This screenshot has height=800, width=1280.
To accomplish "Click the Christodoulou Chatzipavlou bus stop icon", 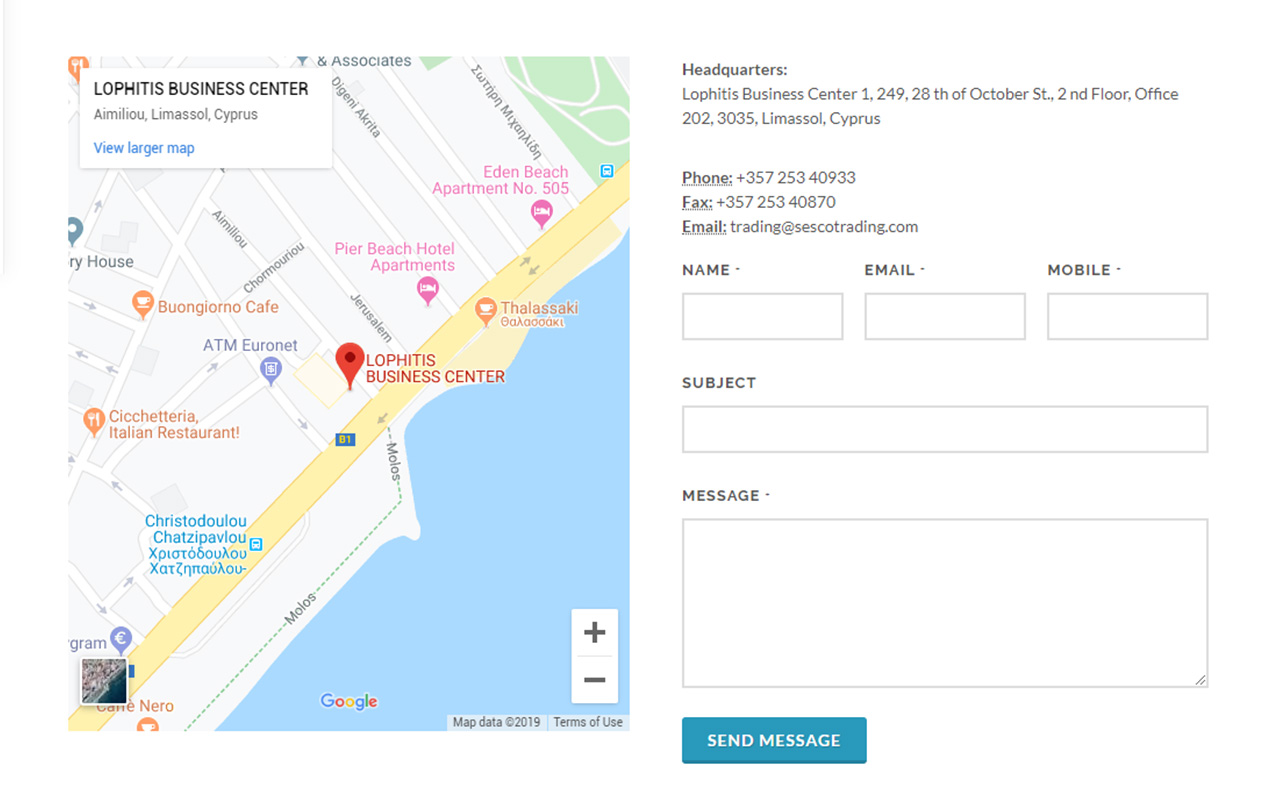I will (x=256, y=545).
